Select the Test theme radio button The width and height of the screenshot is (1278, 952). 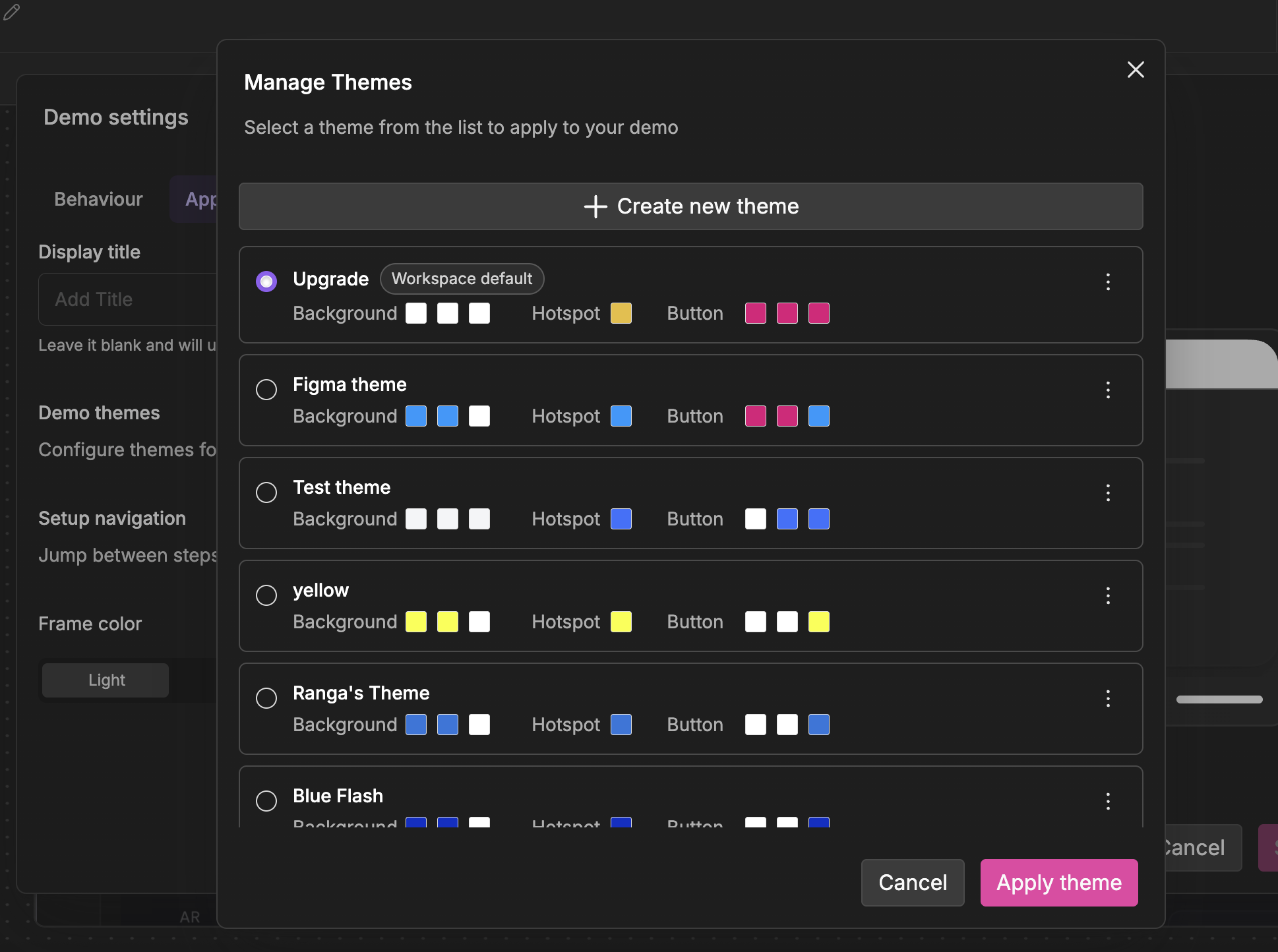pyautogui.click(x=266, y=492)
